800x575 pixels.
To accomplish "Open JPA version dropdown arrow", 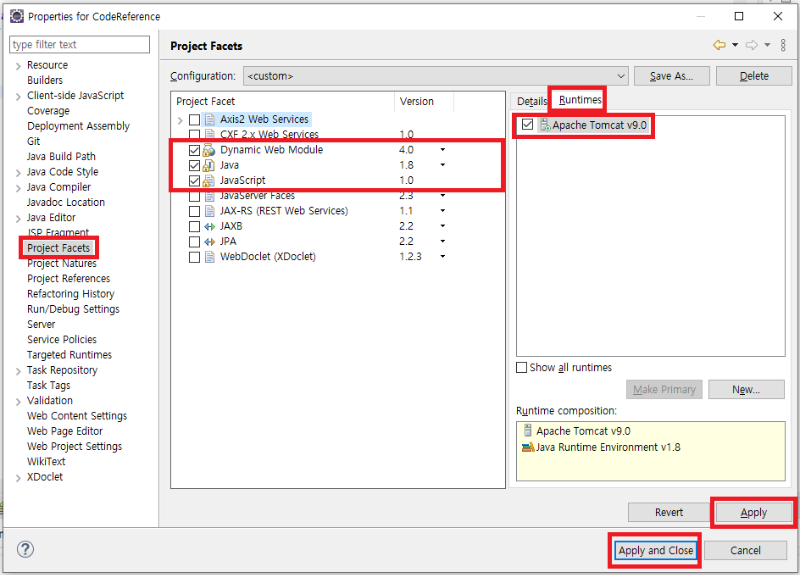I will point(443,241).
